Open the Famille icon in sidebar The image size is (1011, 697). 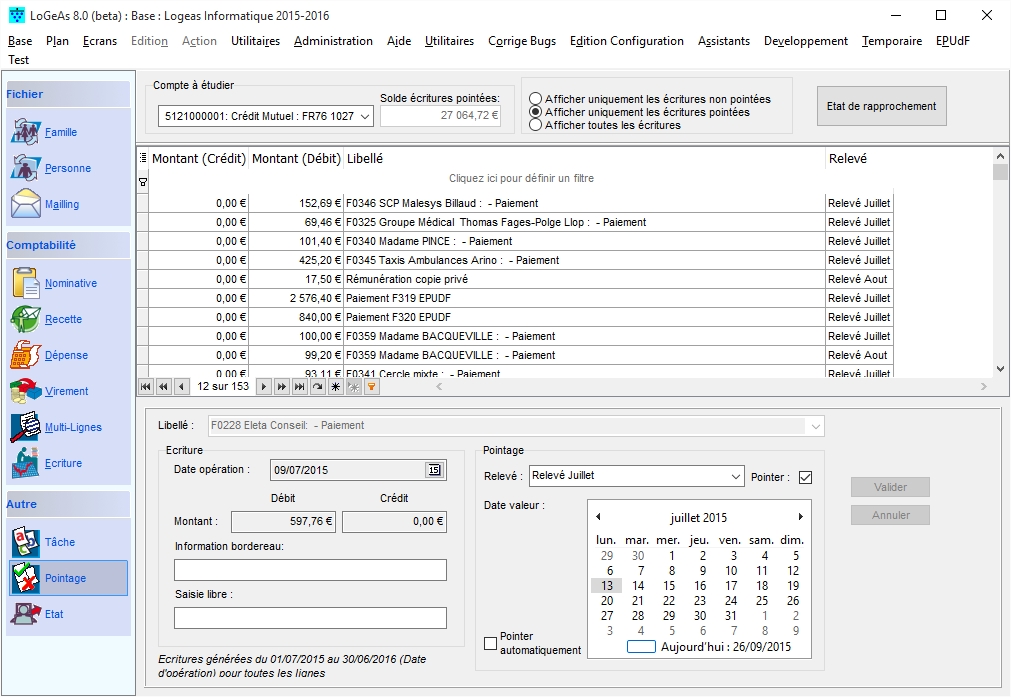[x=26, y=132]
